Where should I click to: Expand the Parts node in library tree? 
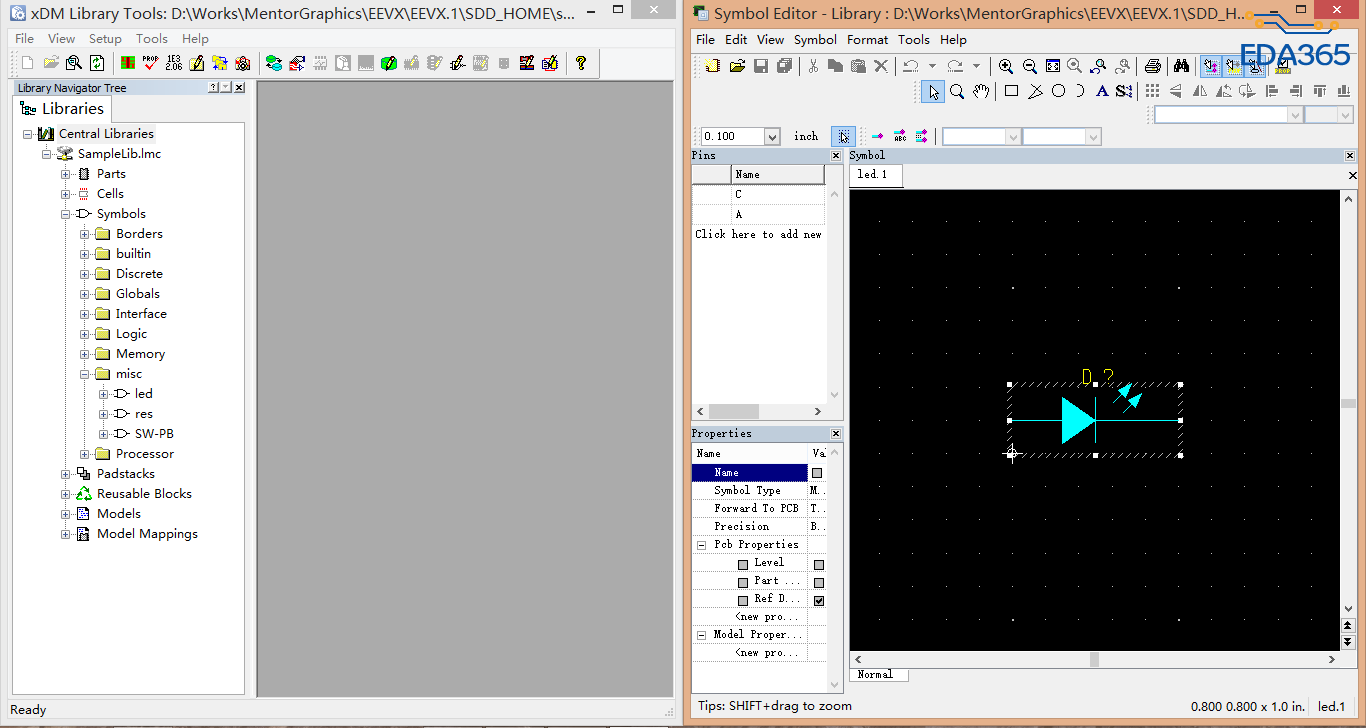click(x=66, y=174)
